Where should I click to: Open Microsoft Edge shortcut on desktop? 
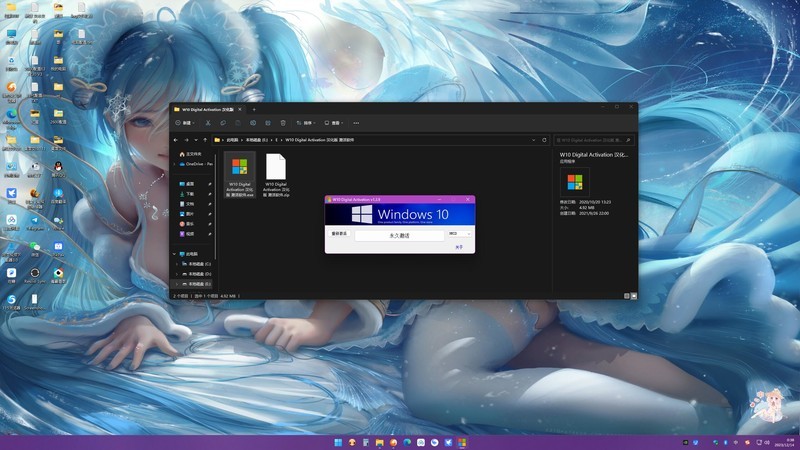[11, 116]
